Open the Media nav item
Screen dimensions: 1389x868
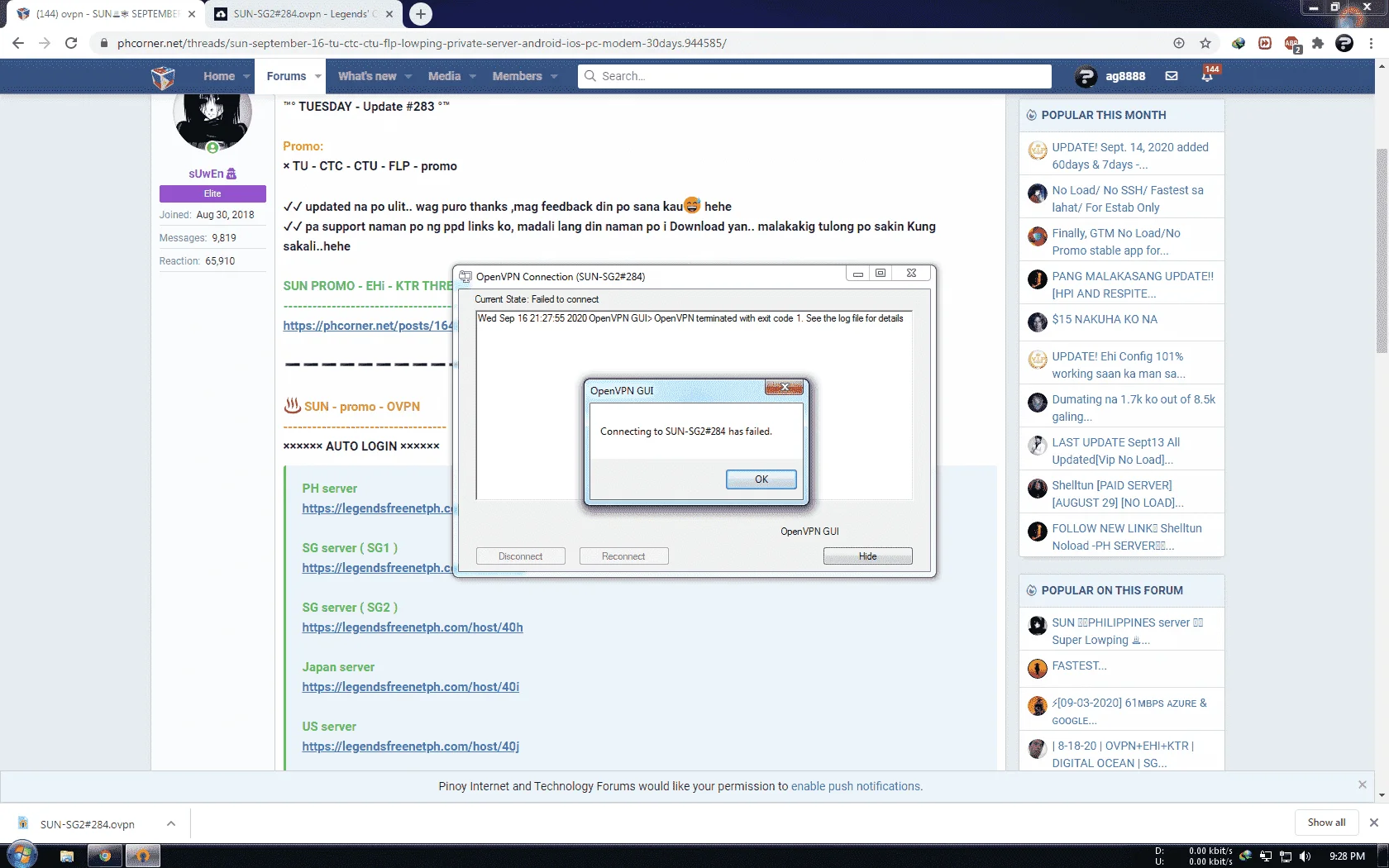point(444,76)
